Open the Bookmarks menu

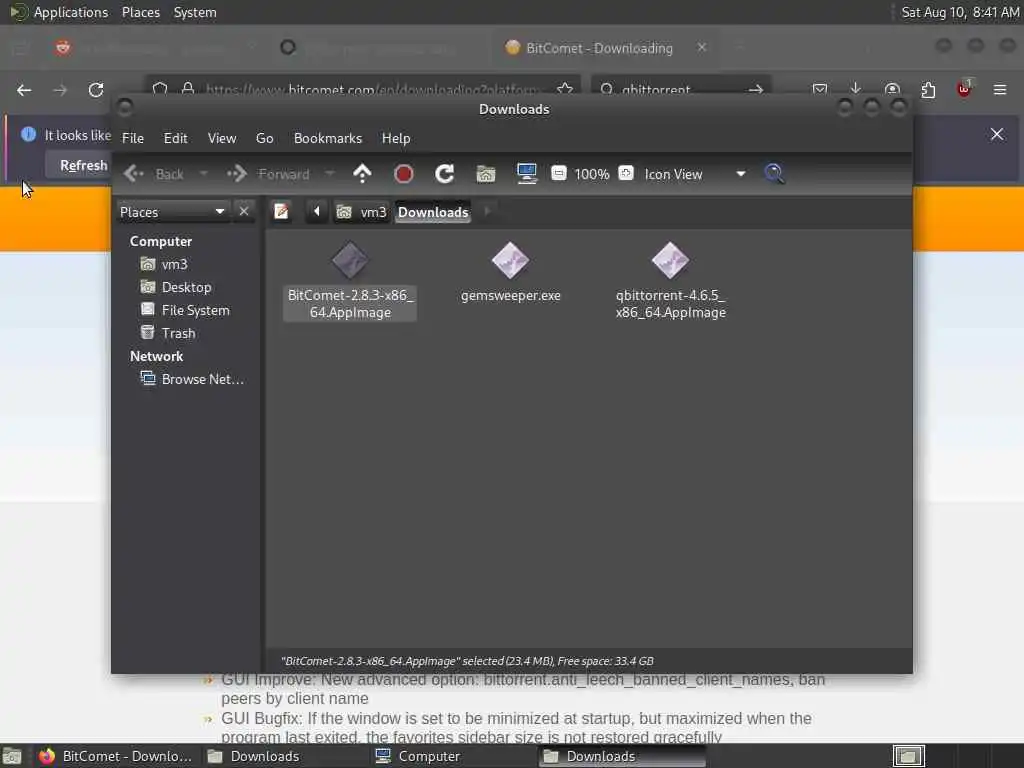coord(327,138)
